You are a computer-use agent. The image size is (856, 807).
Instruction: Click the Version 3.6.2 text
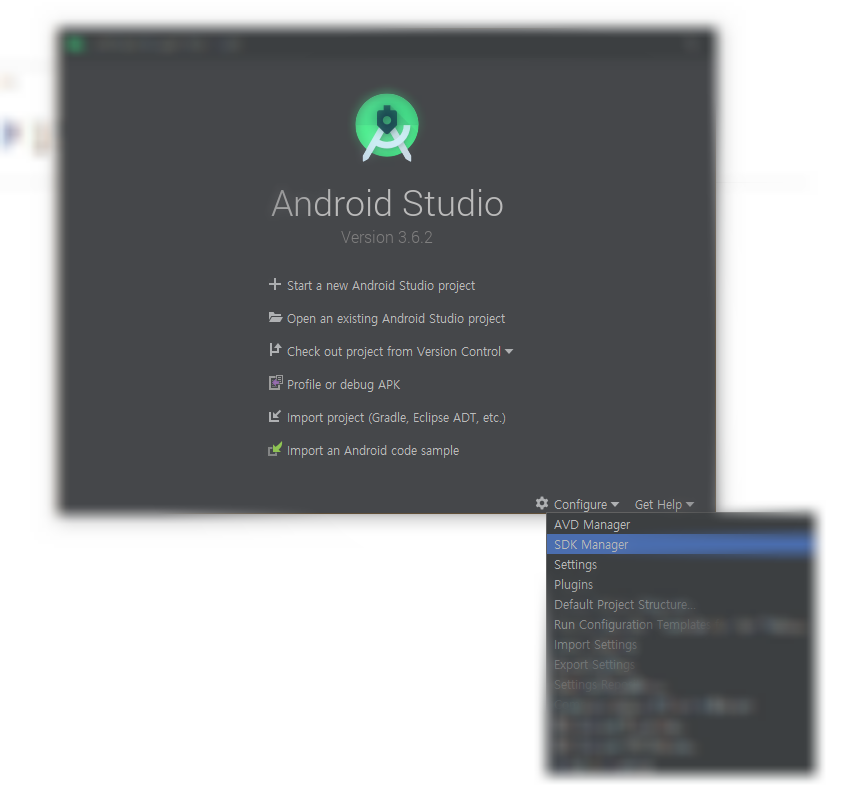(387, 238)
